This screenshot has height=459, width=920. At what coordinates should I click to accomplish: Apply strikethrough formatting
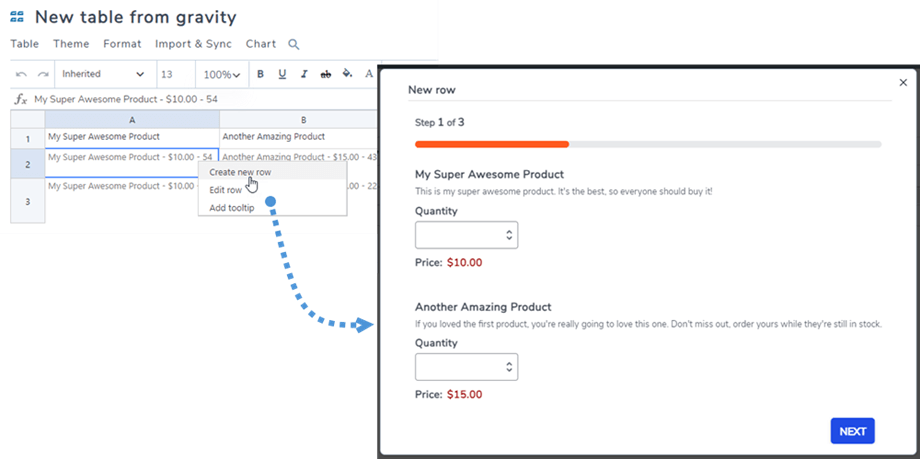tap(326, 74)
